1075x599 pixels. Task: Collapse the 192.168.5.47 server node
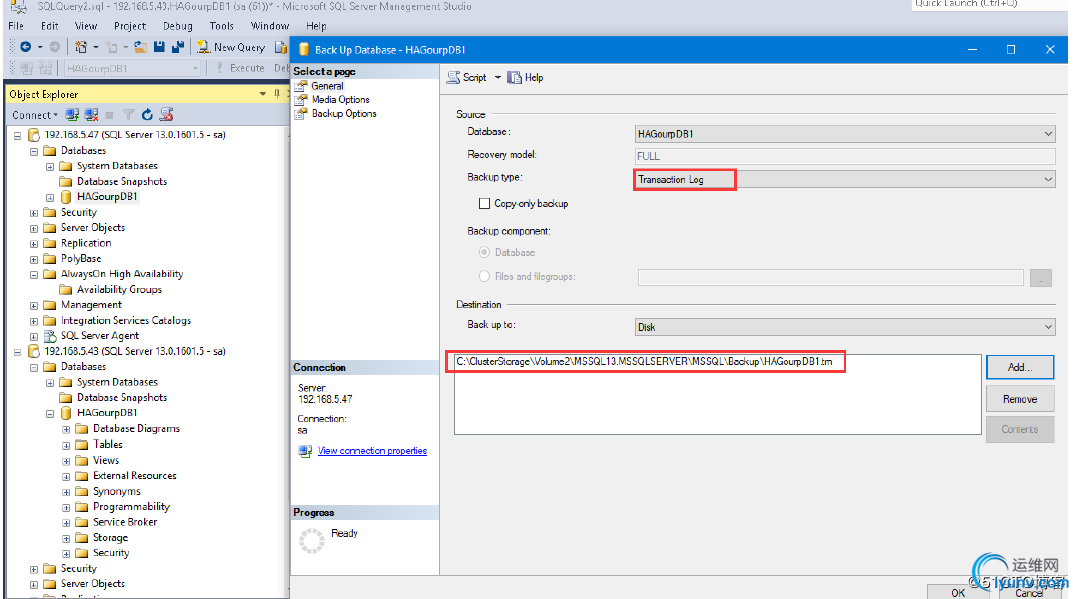(18, 136)
